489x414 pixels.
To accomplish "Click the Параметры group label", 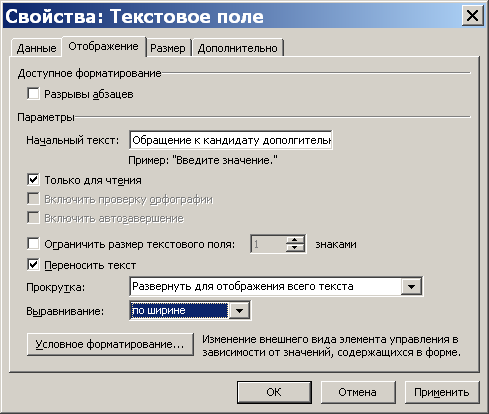I will click(46, 117).
